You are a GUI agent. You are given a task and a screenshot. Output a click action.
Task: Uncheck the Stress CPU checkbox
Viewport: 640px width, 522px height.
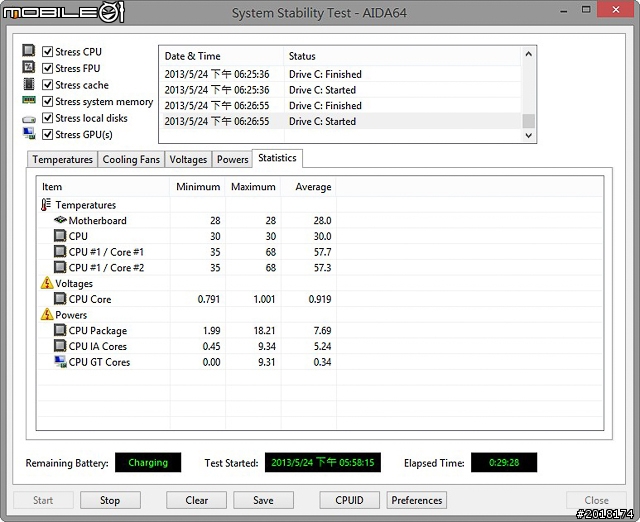point(48,51)
